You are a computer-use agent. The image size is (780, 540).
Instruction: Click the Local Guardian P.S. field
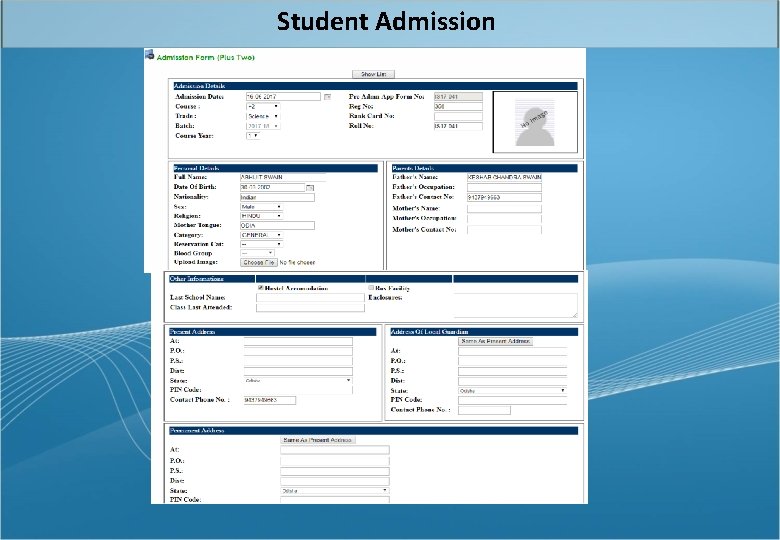pyautogui.click(x=512, y=371)
